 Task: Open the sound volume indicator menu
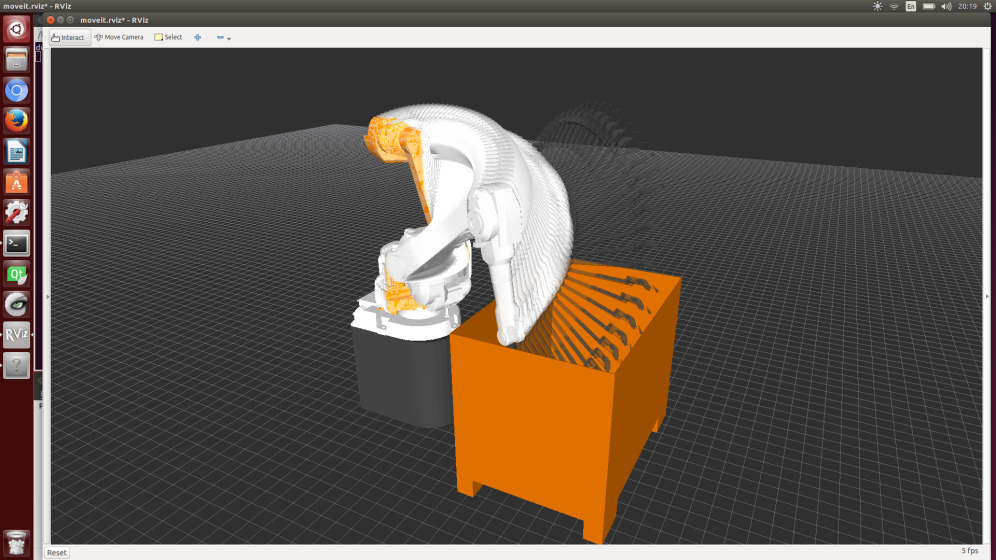[x=945, y=6]
